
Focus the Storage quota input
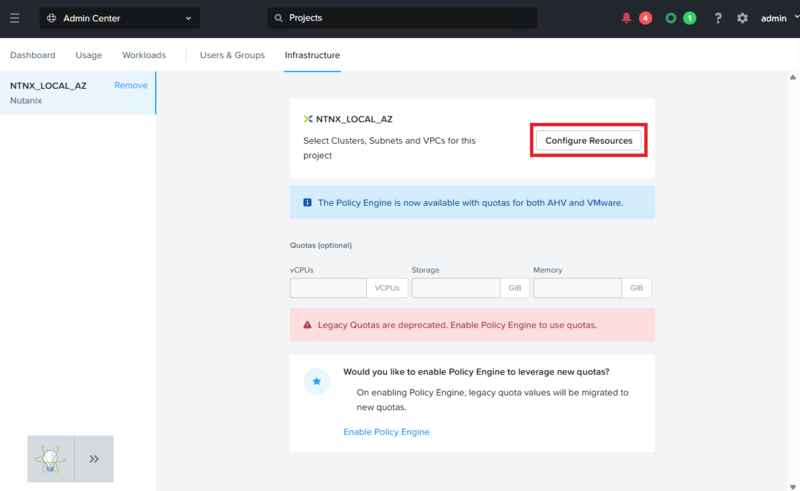[x=456, y=288]
